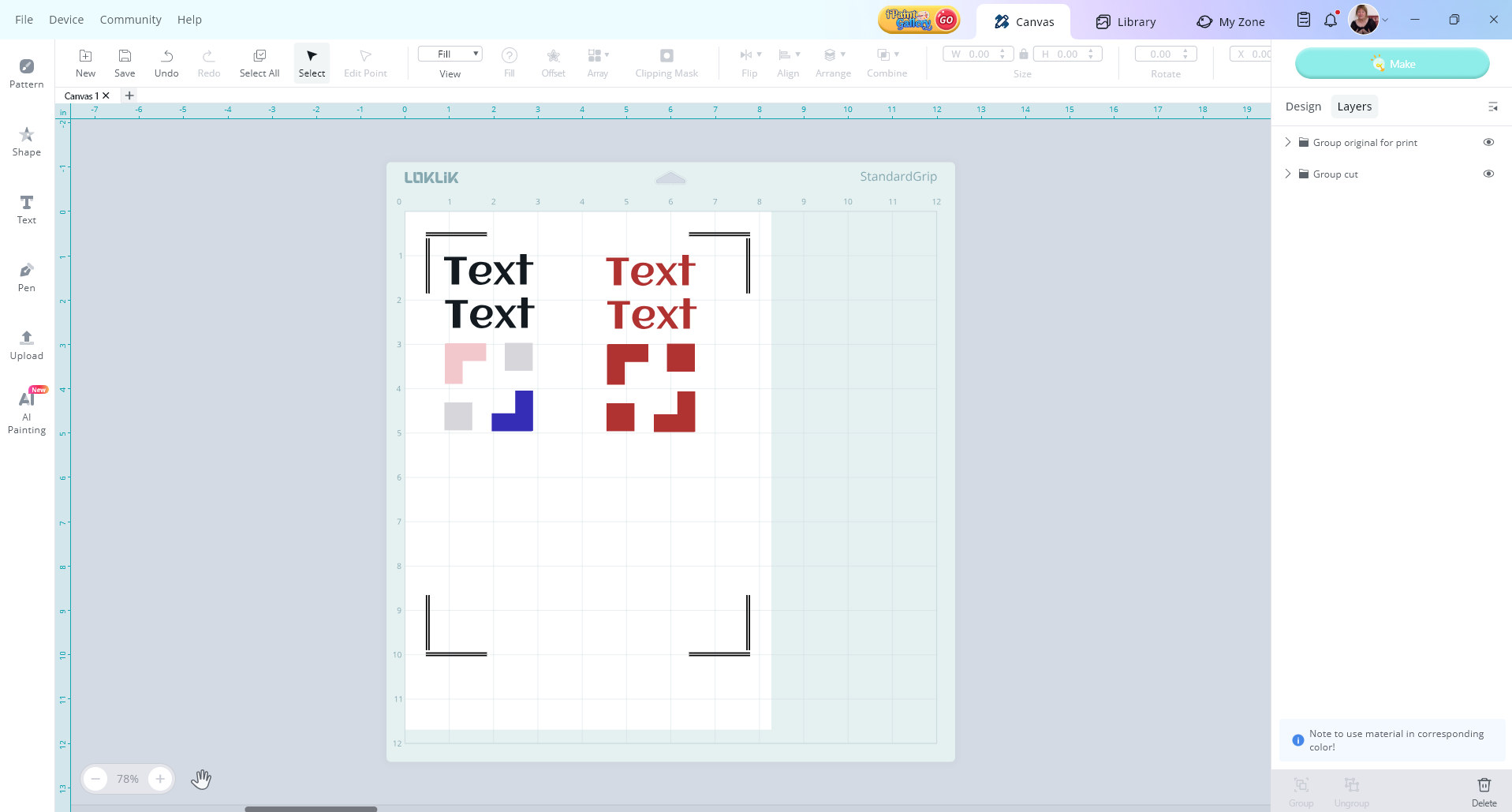Open the AI Painting feature
The width and height of the screenshot is (1512, 812).
click(x=26, y=412)
